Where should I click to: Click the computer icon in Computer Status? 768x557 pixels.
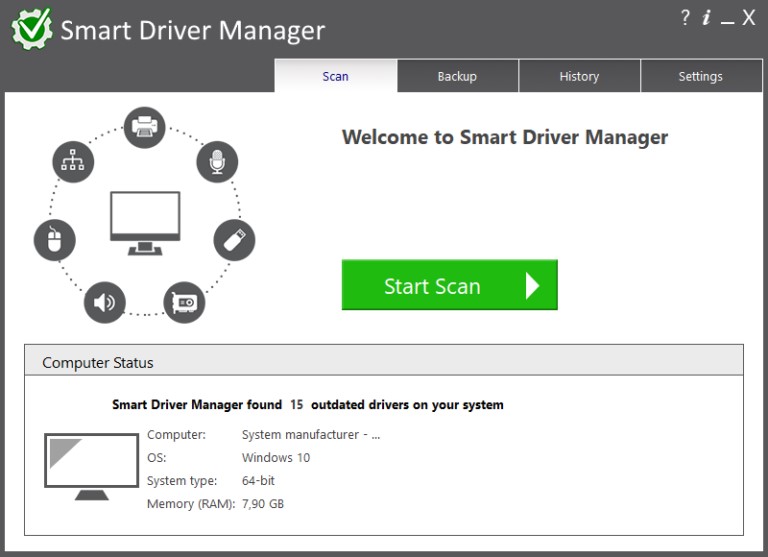[x=92, y=466]
